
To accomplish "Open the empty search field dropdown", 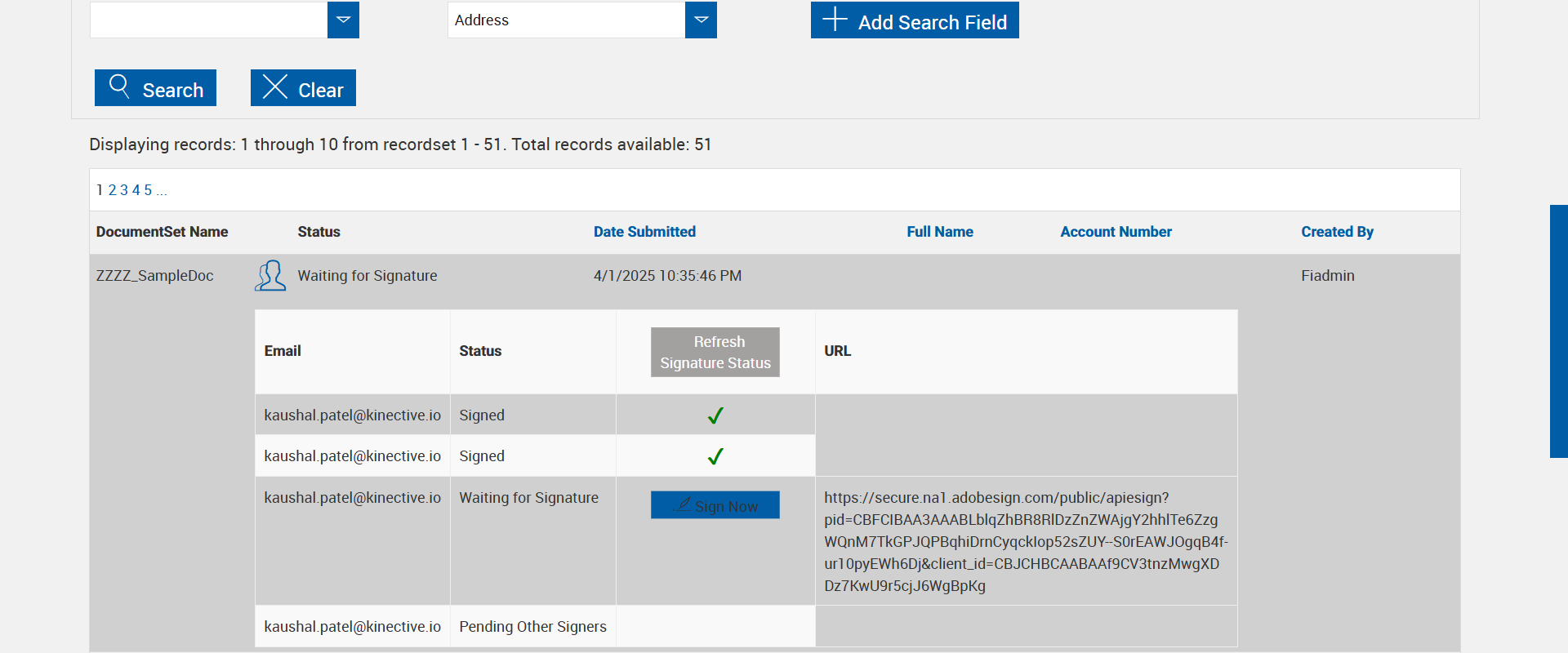I will [343, 20].
